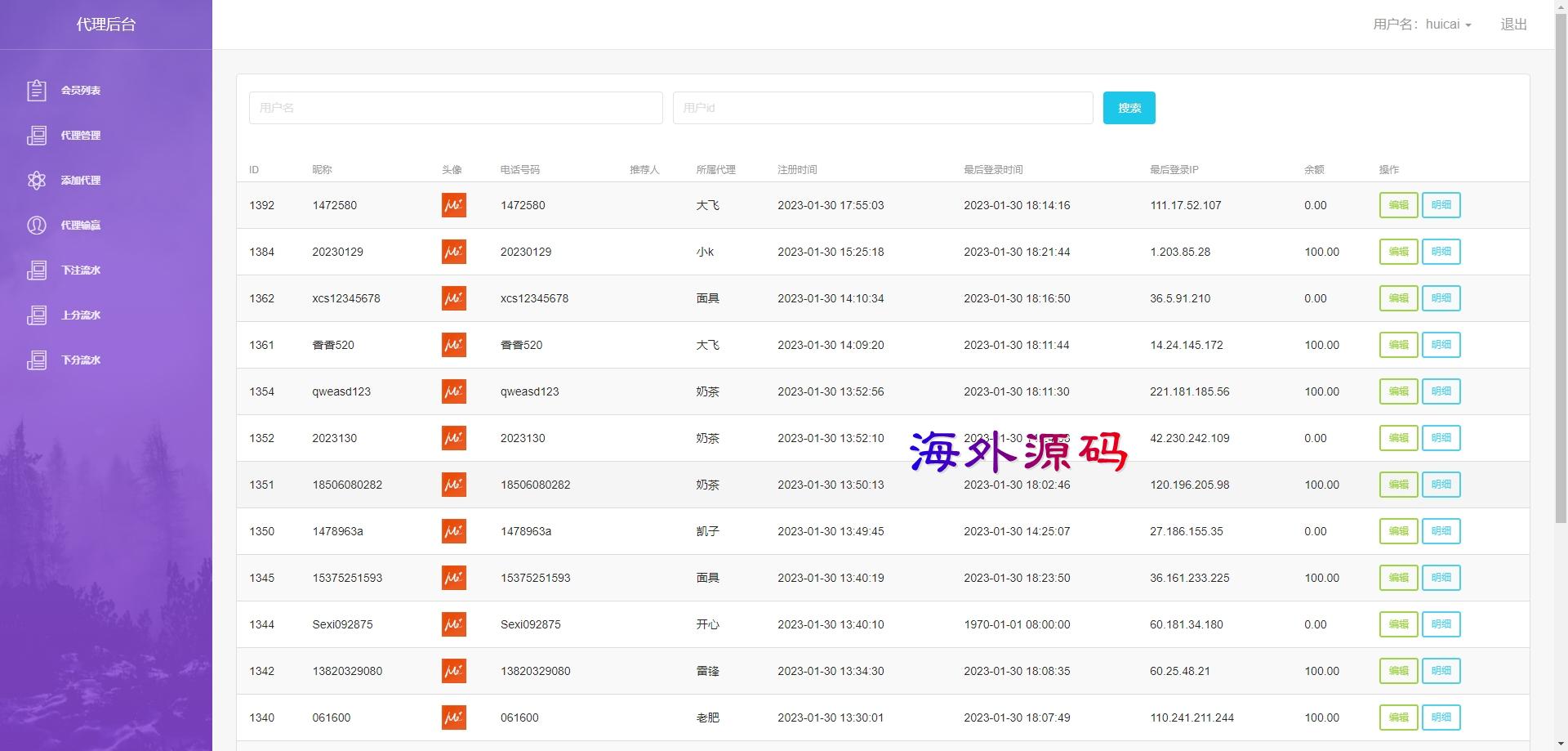
Task: Click avatar image of user xcs12345678
Action: (x=454, y=298)
